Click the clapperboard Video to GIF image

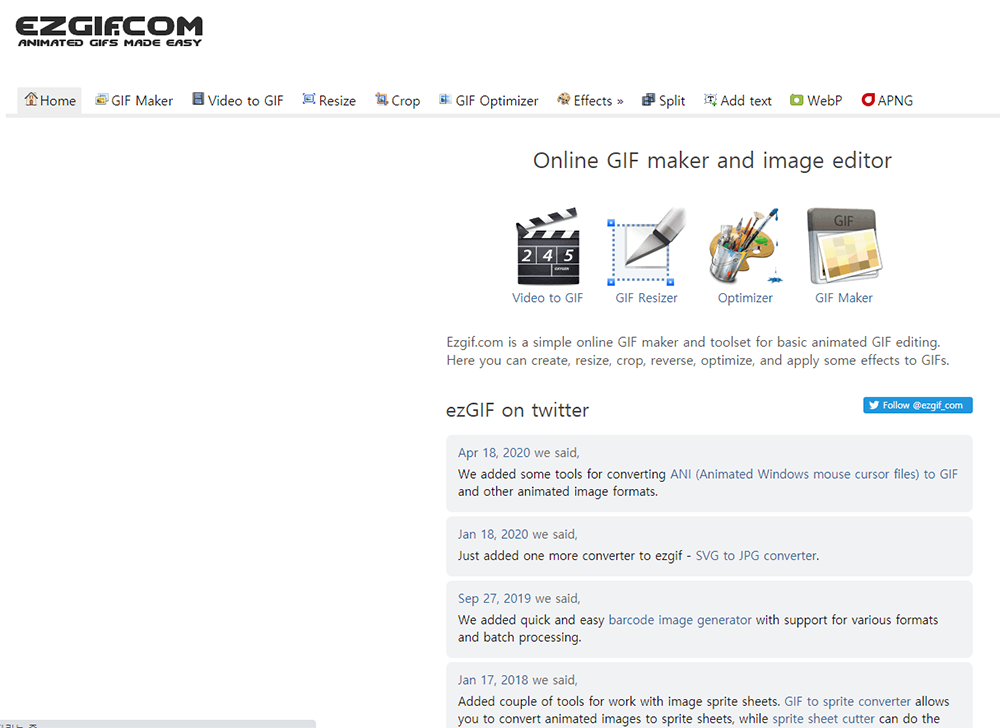pos(548,246)
